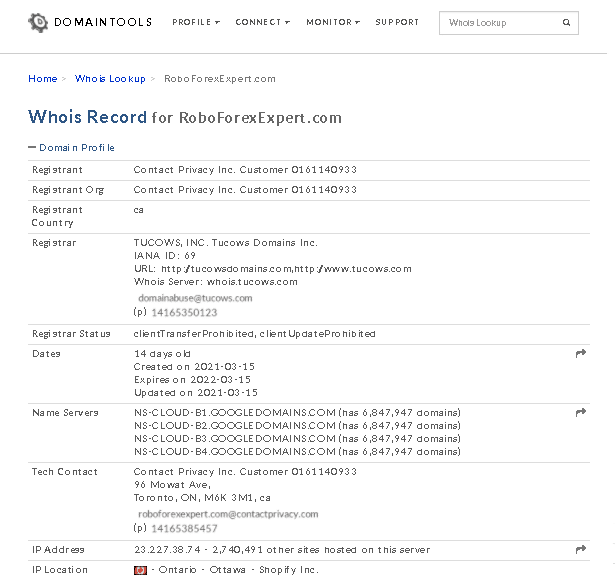This screenshot has height=576, width=615.
Task: Select RoboForexExpert.com breadcrumb text
Action: (x=220, y=79)
